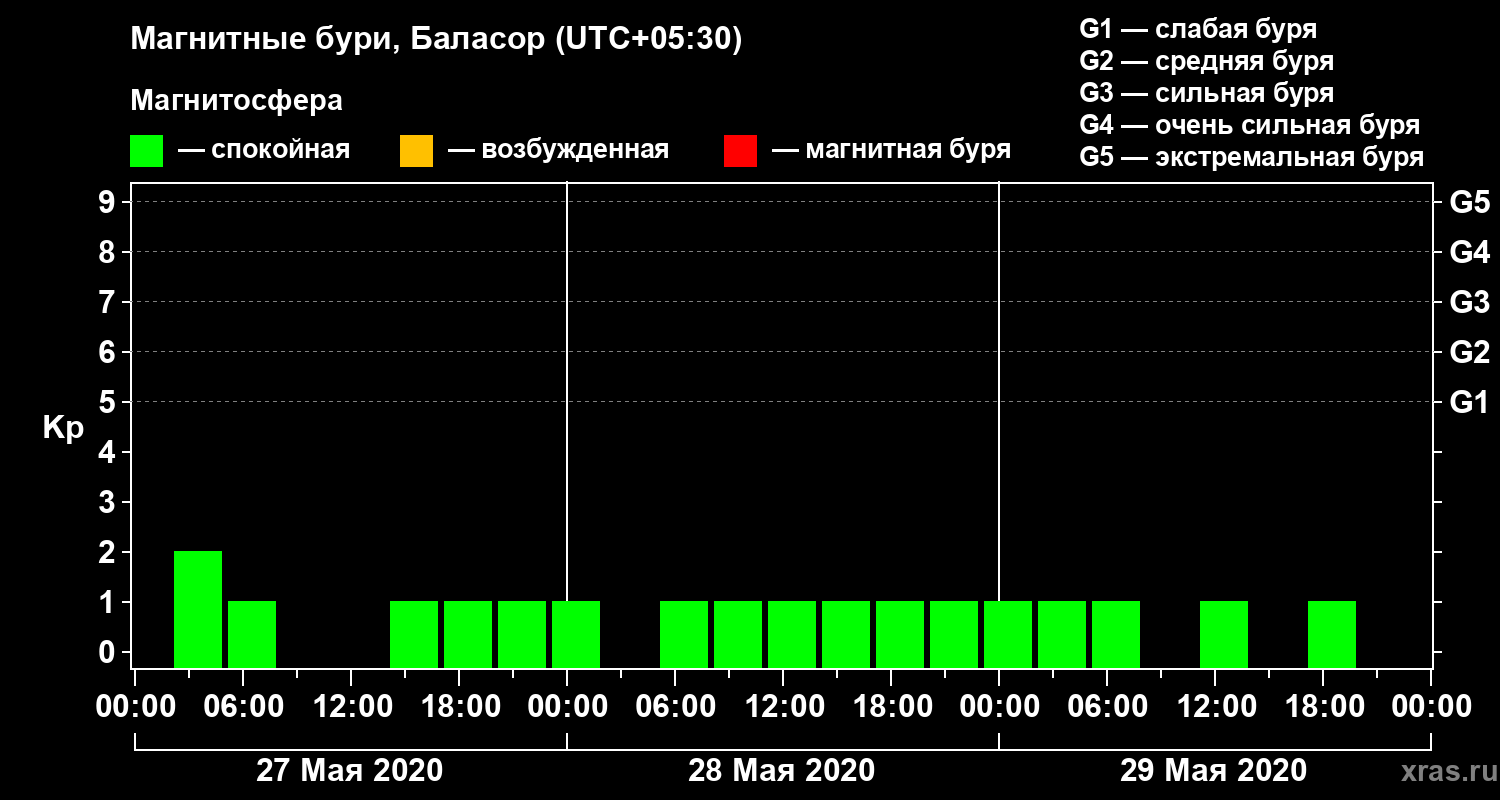Click the '06:00' time label under 27 May
The width and height of the screenshot is (1500, 800).
242,707
